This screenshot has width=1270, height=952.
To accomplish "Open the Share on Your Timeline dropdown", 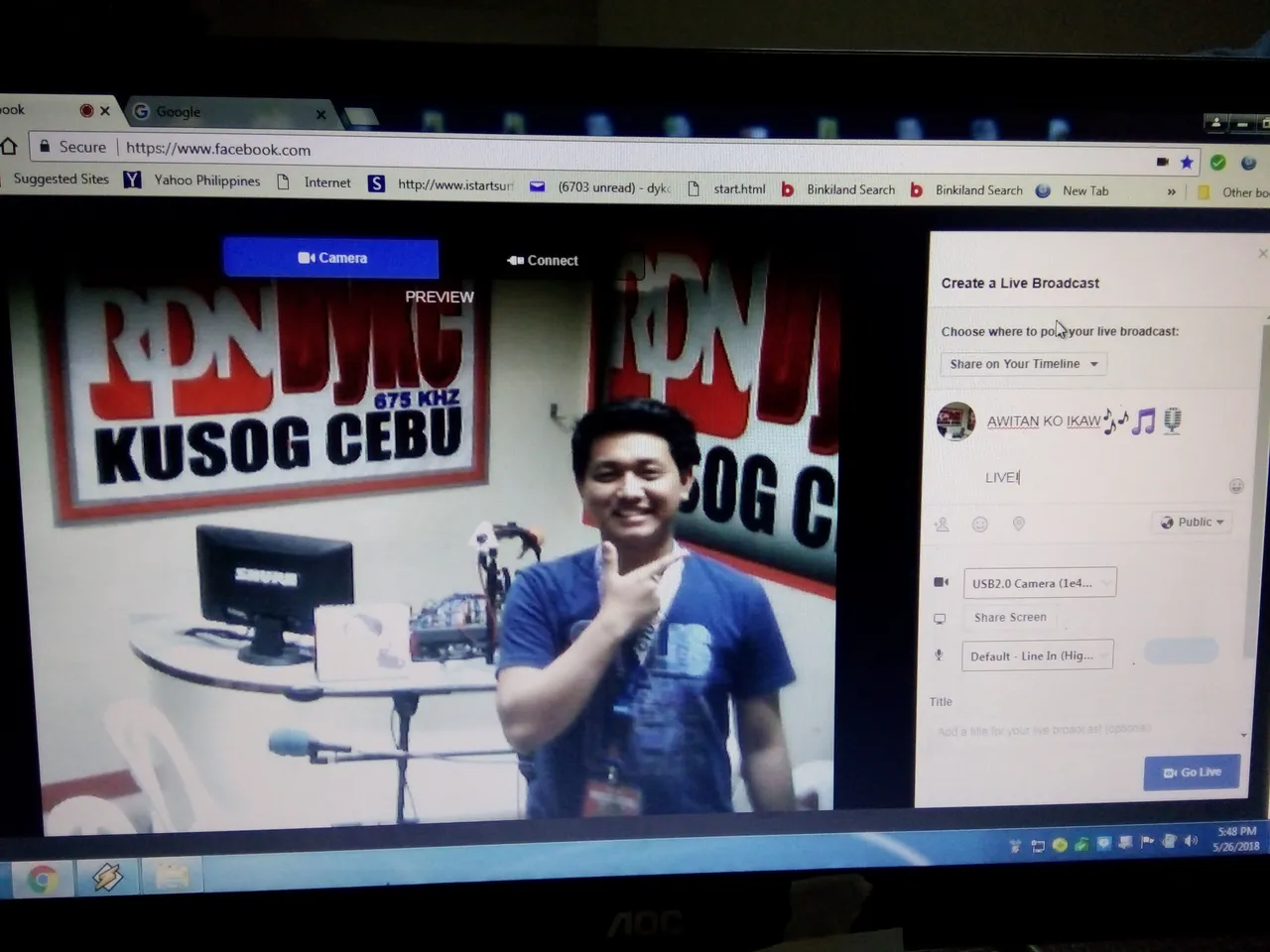I will point(1024,364).
